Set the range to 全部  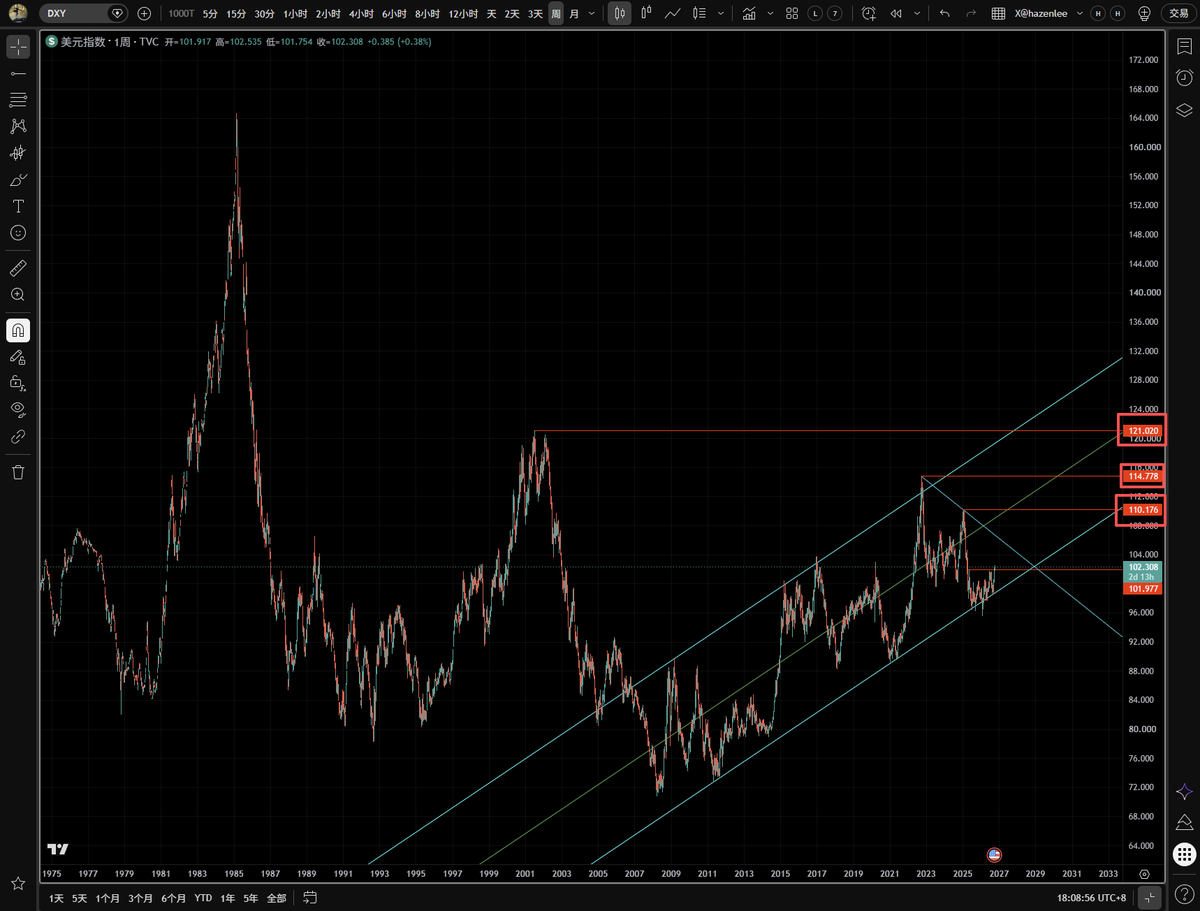(x=276, y=897)
